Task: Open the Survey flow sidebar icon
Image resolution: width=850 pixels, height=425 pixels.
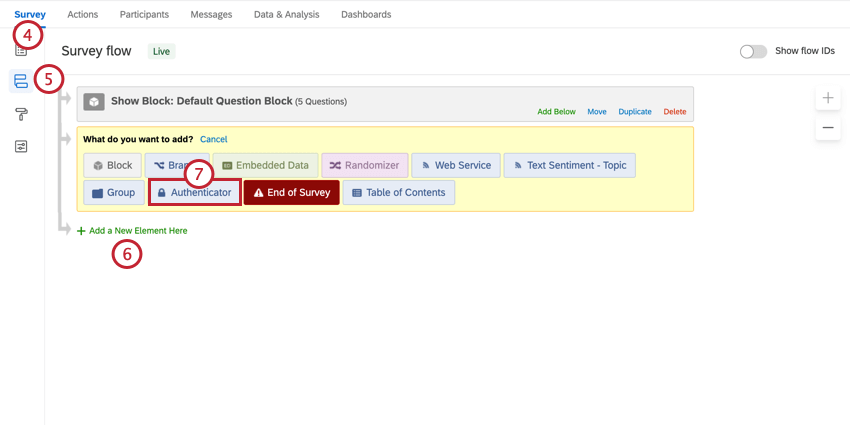Action: [21, 81]
